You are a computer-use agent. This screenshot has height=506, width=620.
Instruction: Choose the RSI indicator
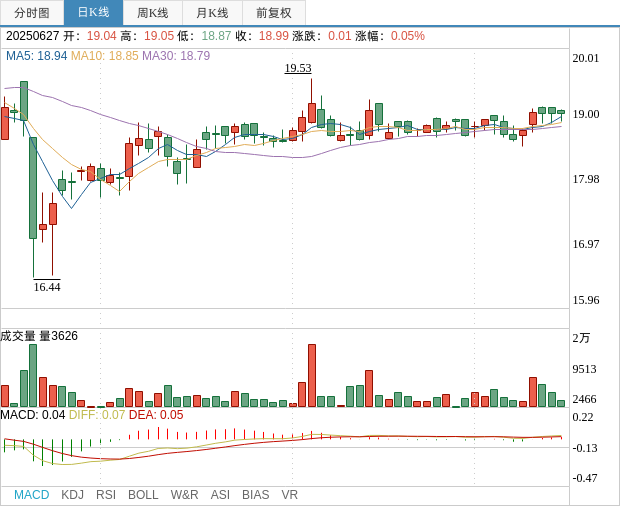[x=106, y=495]
